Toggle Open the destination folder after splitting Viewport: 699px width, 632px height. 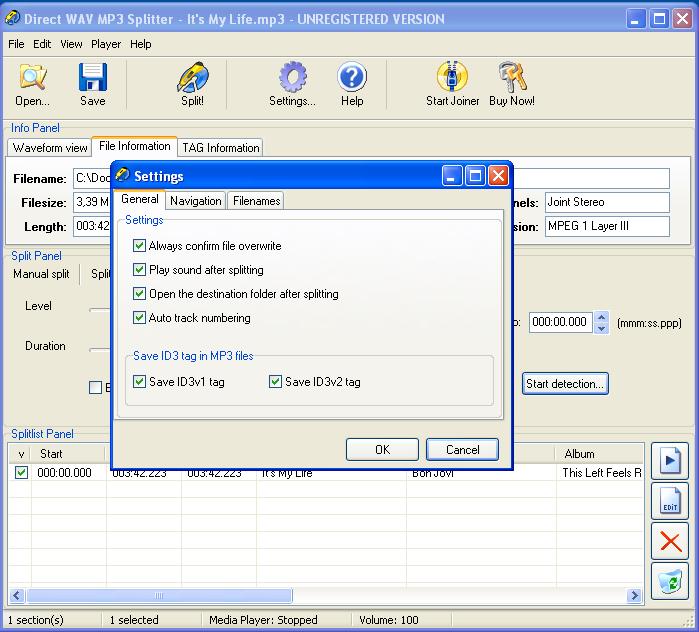(x=139, y=294)
